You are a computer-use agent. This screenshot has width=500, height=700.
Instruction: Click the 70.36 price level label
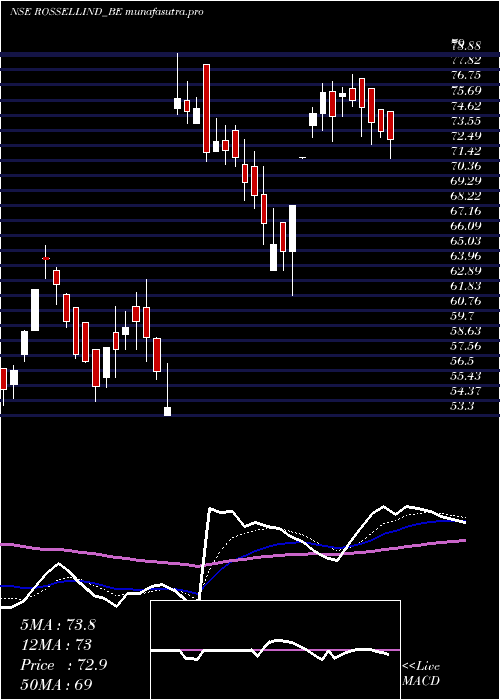click(466, 166)
